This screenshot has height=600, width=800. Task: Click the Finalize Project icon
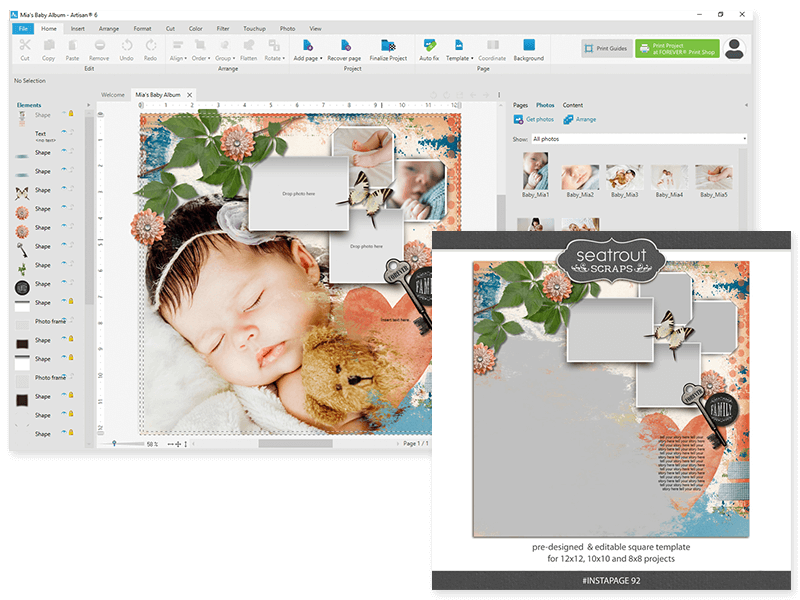(x=388, y=45)
